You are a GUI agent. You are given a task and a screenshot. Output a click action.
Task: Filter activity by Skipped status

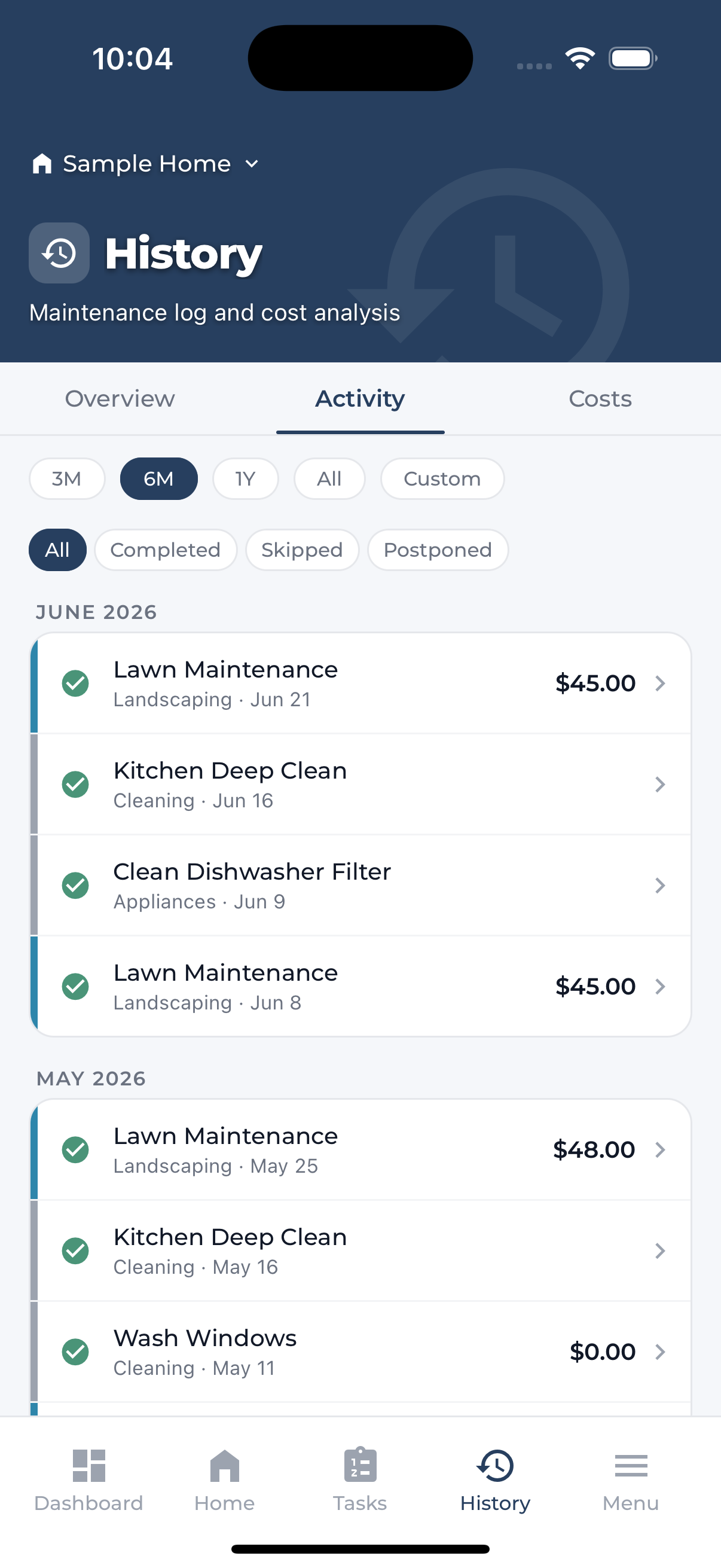[x=302, y=550]
